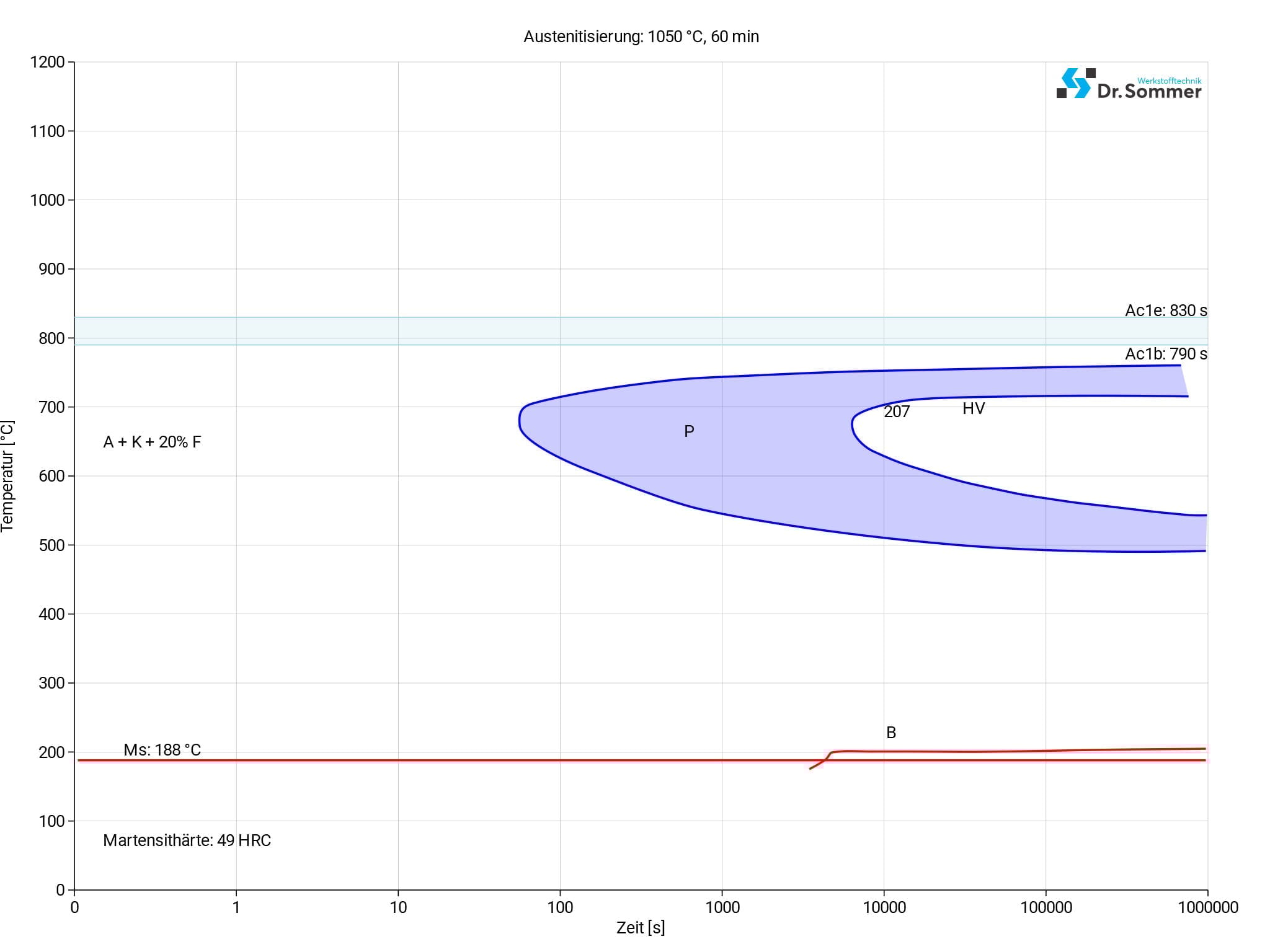
Task: Click the Temperatur [°C] axis title
Action: [7, 476]
